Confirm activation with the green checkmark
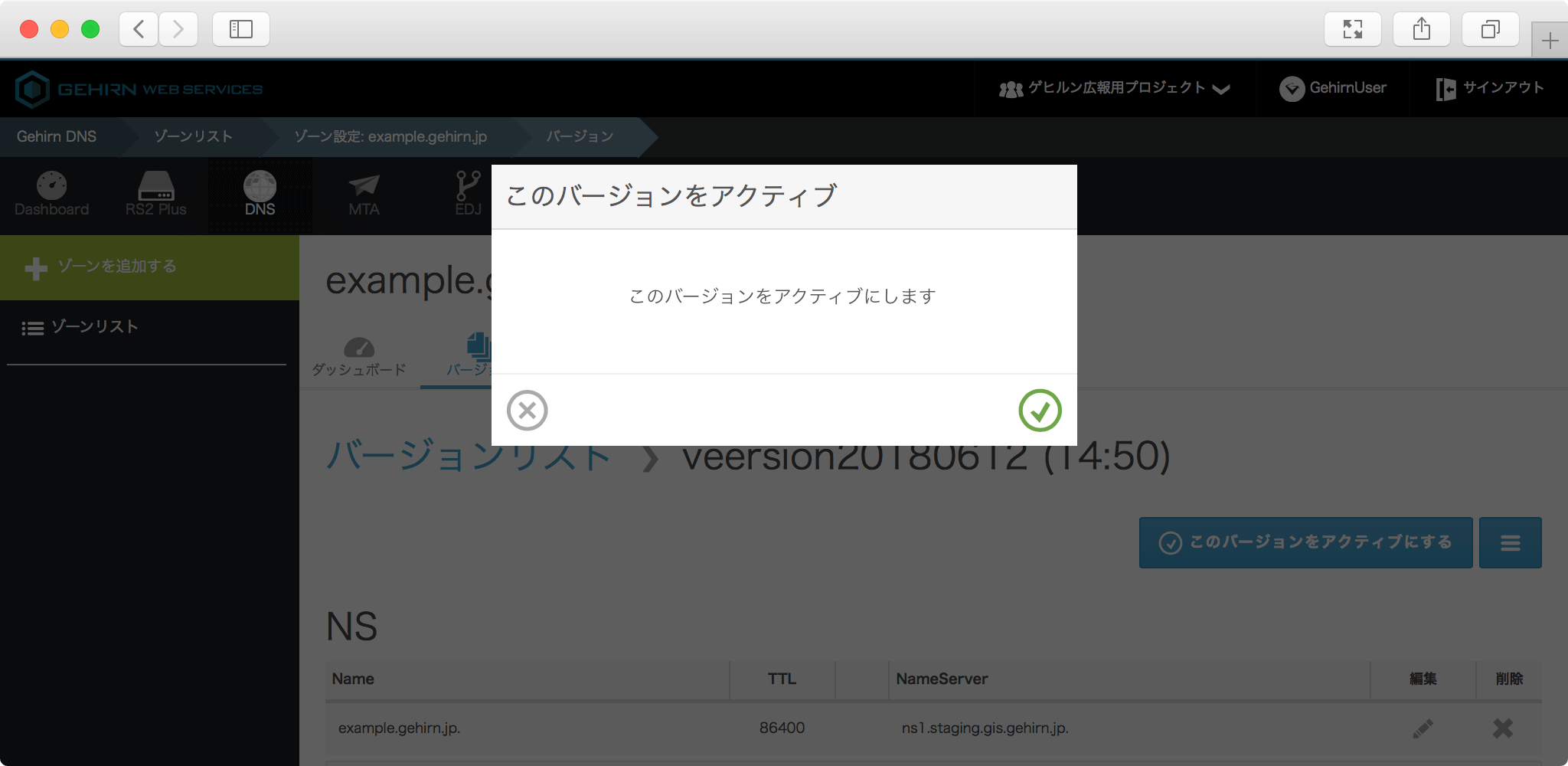Image resolution: width=1568 pixels, height=766 pixels. (x=1040, y=411)
